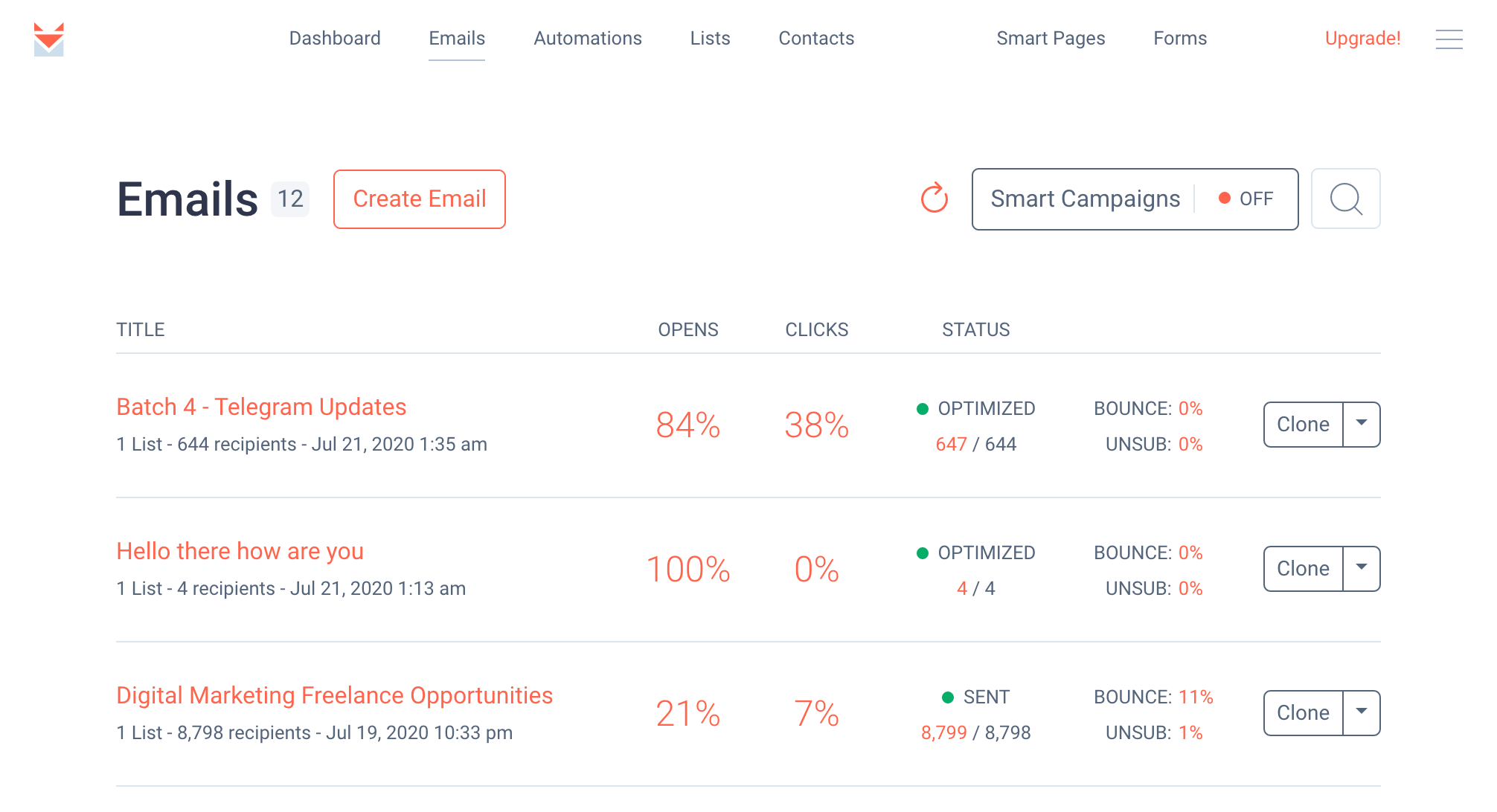Clone the Digital Marketing Freelance email
The height and width of the screenshot is (812, 1497).
pos(1303,712)
